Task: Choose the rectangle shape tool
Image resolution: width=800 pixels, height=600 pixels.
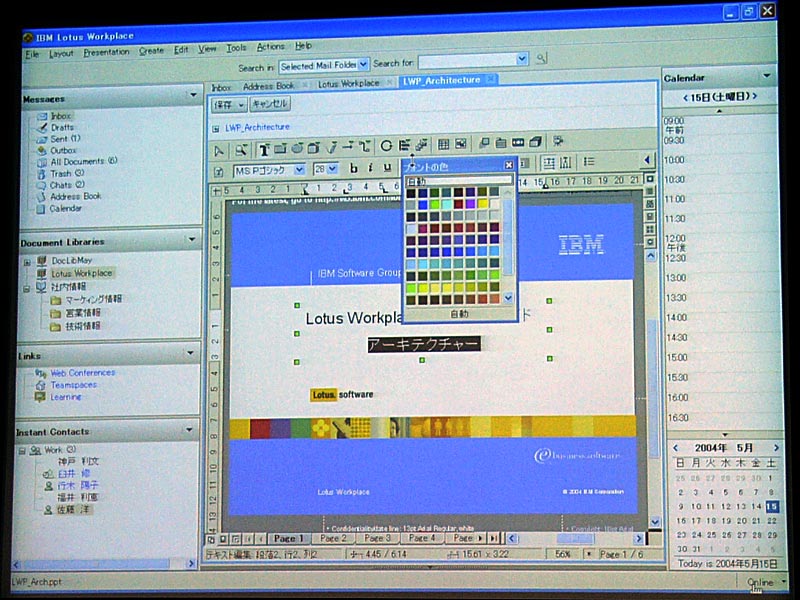Action: pos(280,149)
